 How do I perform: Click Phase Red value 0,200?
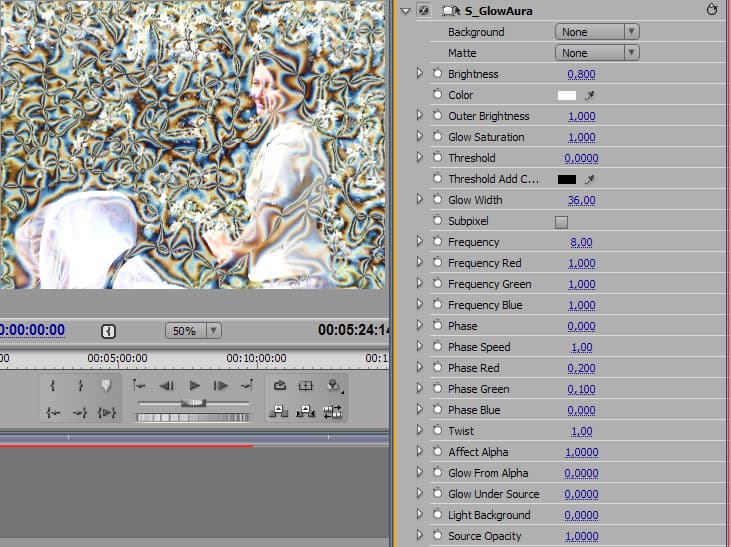(x=581, y=368)
